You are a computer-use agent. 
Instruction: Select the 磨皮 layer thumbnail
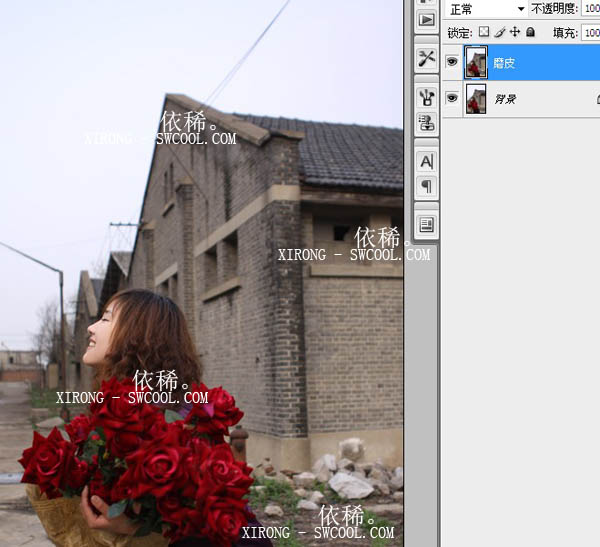[476, 62]
